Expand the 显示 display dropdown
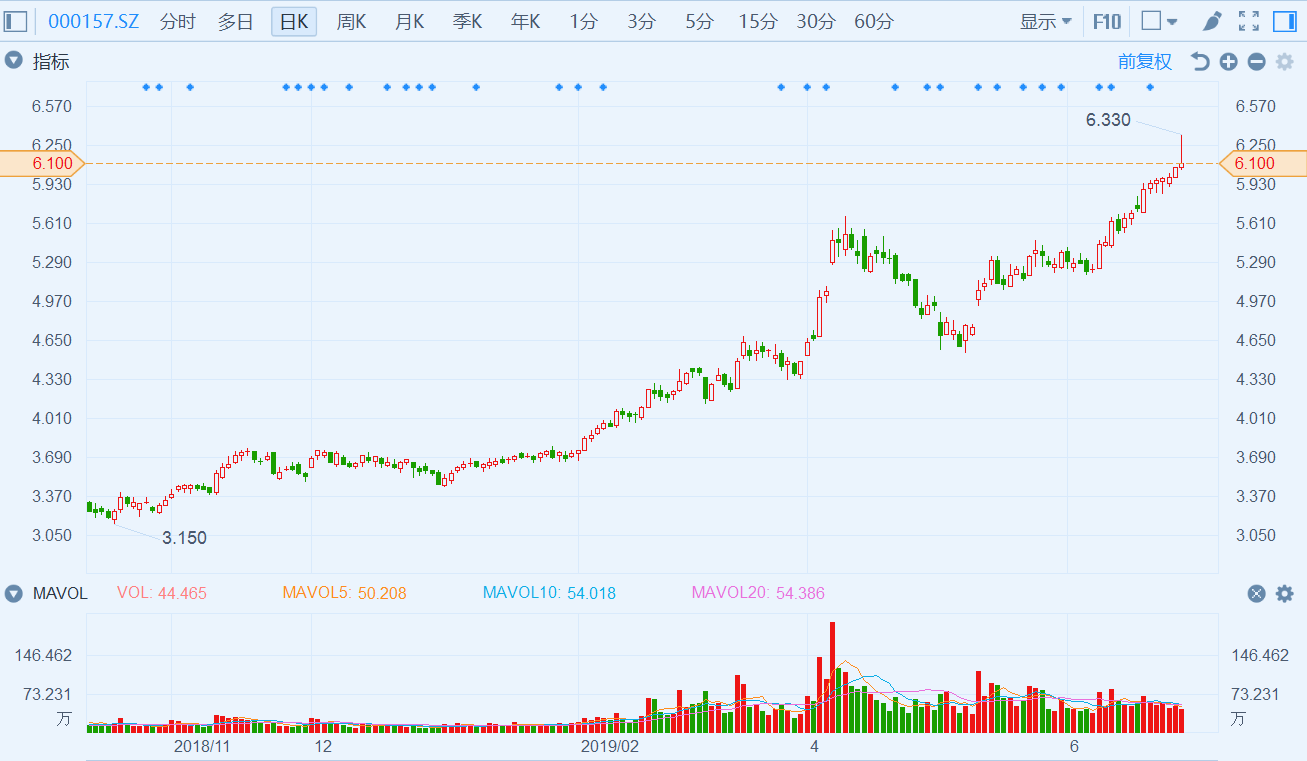Viewport: 1307px width, 761px height. point(1045,21)
